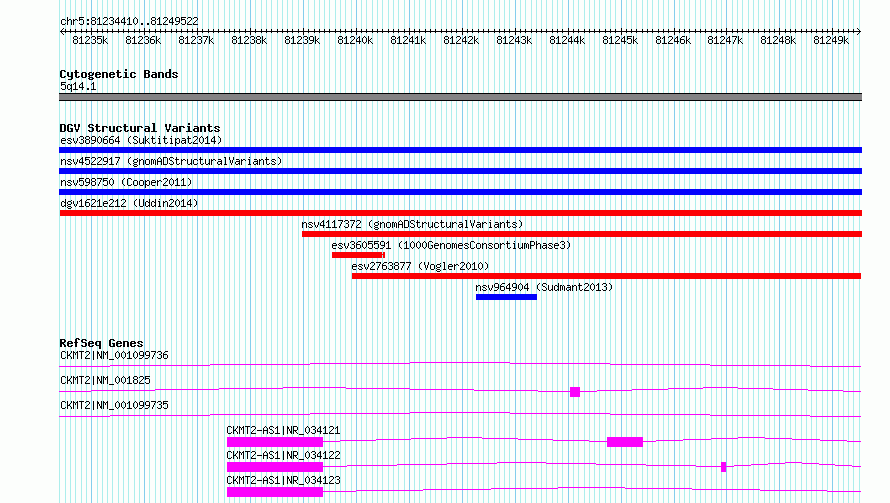Click the 81239k ruler tick label
Screen dimensions: 890x503
click(x=302, y=40)
